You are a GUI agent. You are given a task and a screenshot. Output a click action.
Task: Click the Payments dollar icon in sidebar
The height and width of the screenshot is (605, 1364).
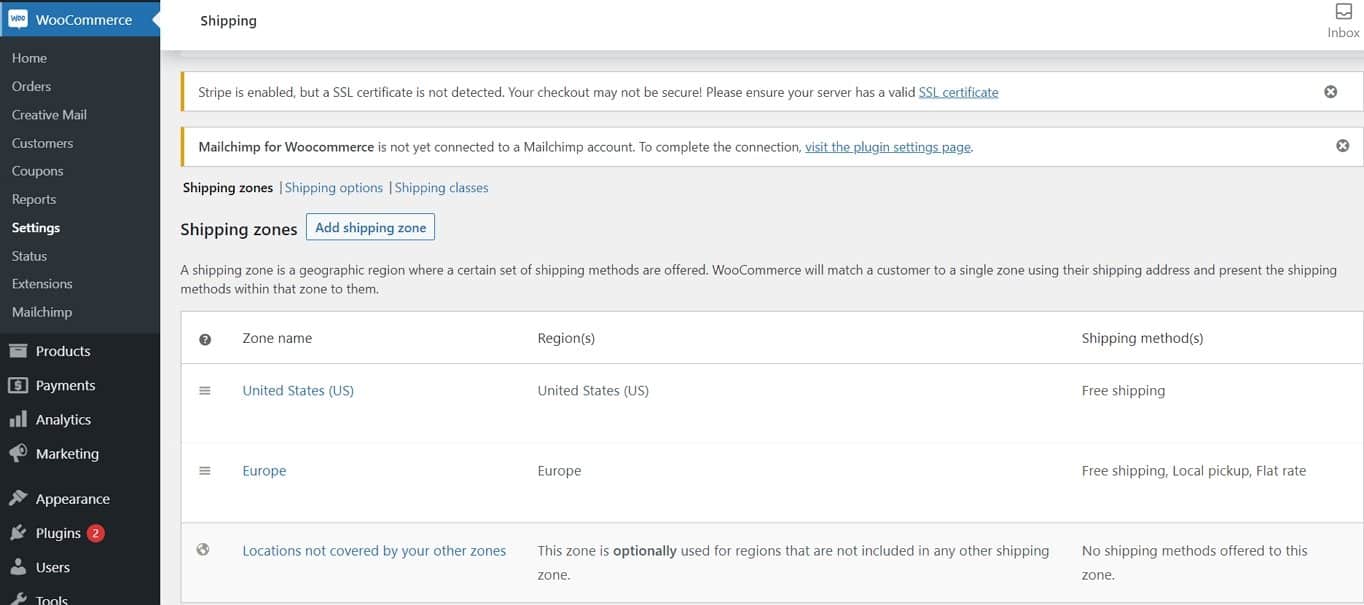(x=18, y=385)
